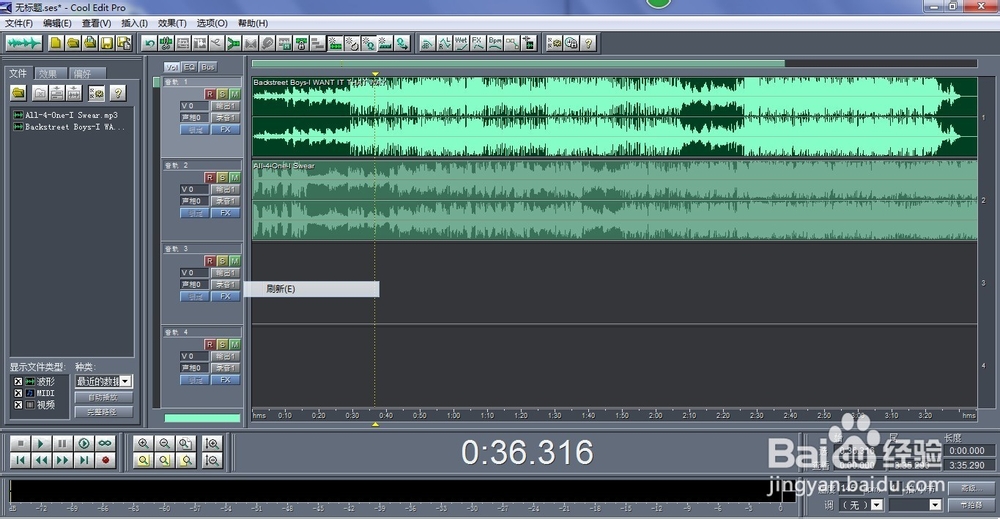Toggle the MIDI file type checkbox
Screen dimensions: 1000x519
(x=18, y=393)
